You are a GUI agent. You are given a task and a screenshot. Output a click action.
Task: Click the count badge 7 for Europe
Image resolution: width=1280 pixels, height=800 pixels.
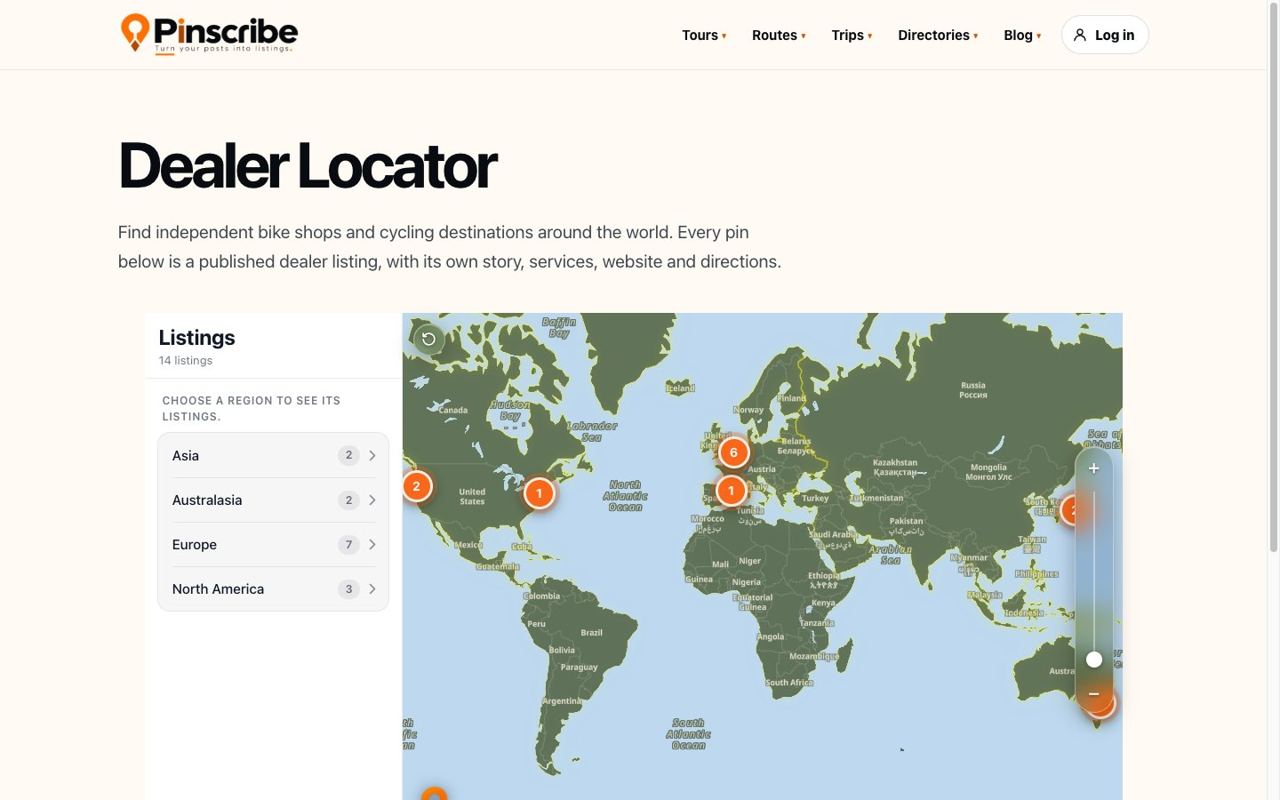348,544
